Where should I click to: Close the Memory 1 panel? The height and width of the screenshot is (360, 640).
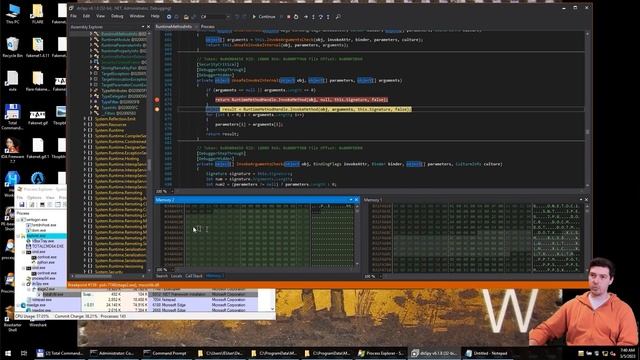point(587,200)
